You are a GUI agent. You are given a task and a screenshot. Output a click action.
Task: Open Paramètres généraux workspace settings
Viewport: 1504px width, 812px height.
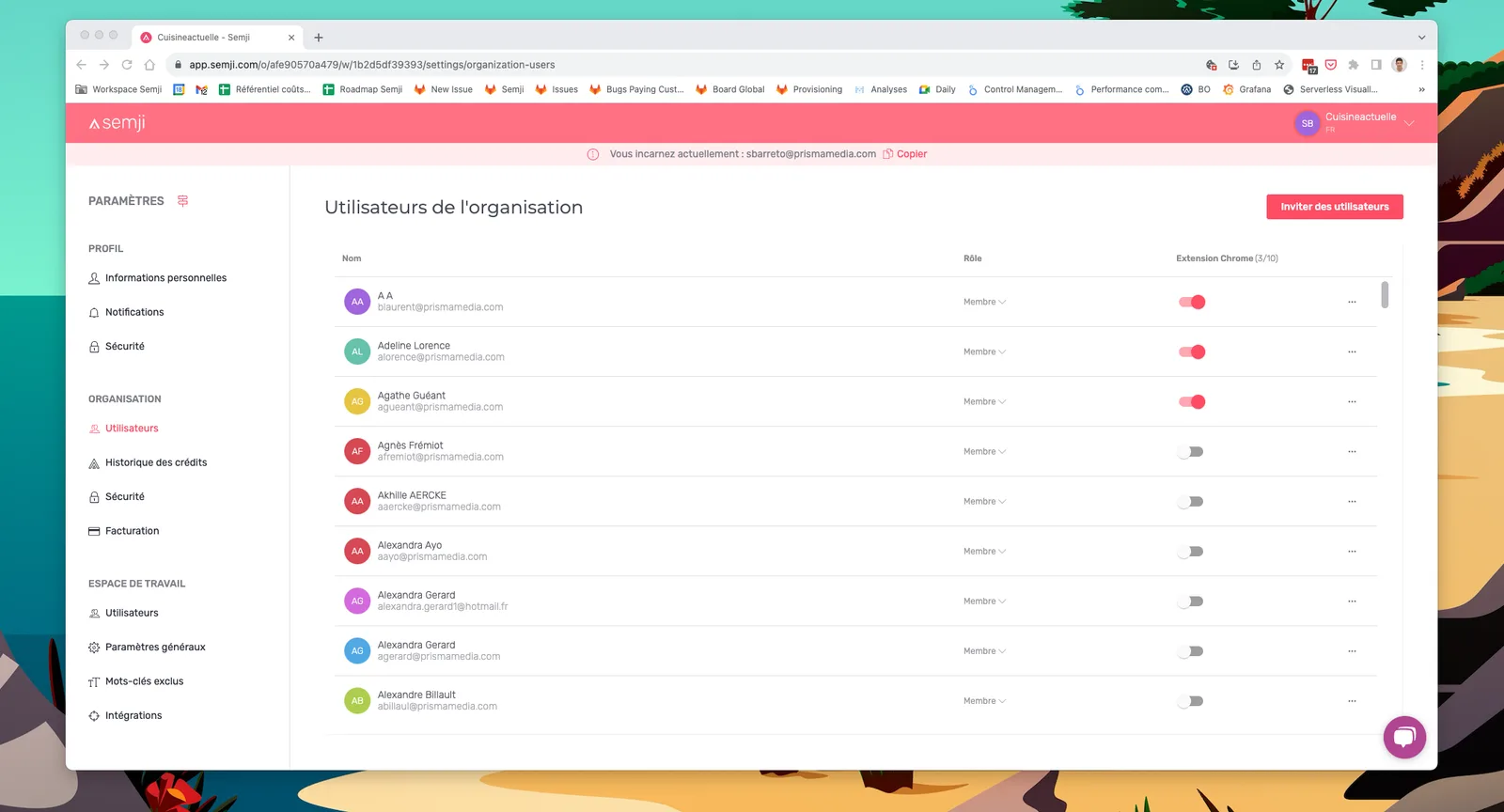(147, 647)
